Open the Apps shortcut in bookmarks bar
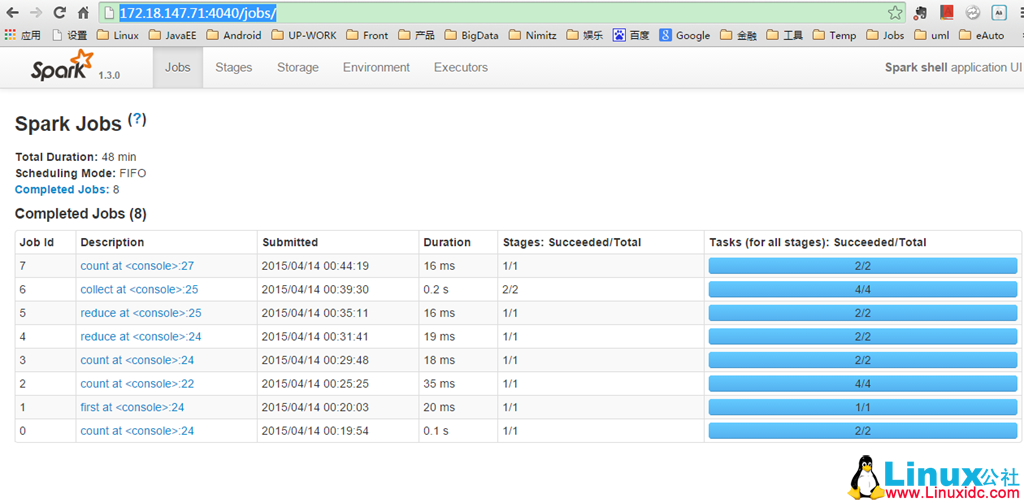The image size is (1024, 503). 22,35
